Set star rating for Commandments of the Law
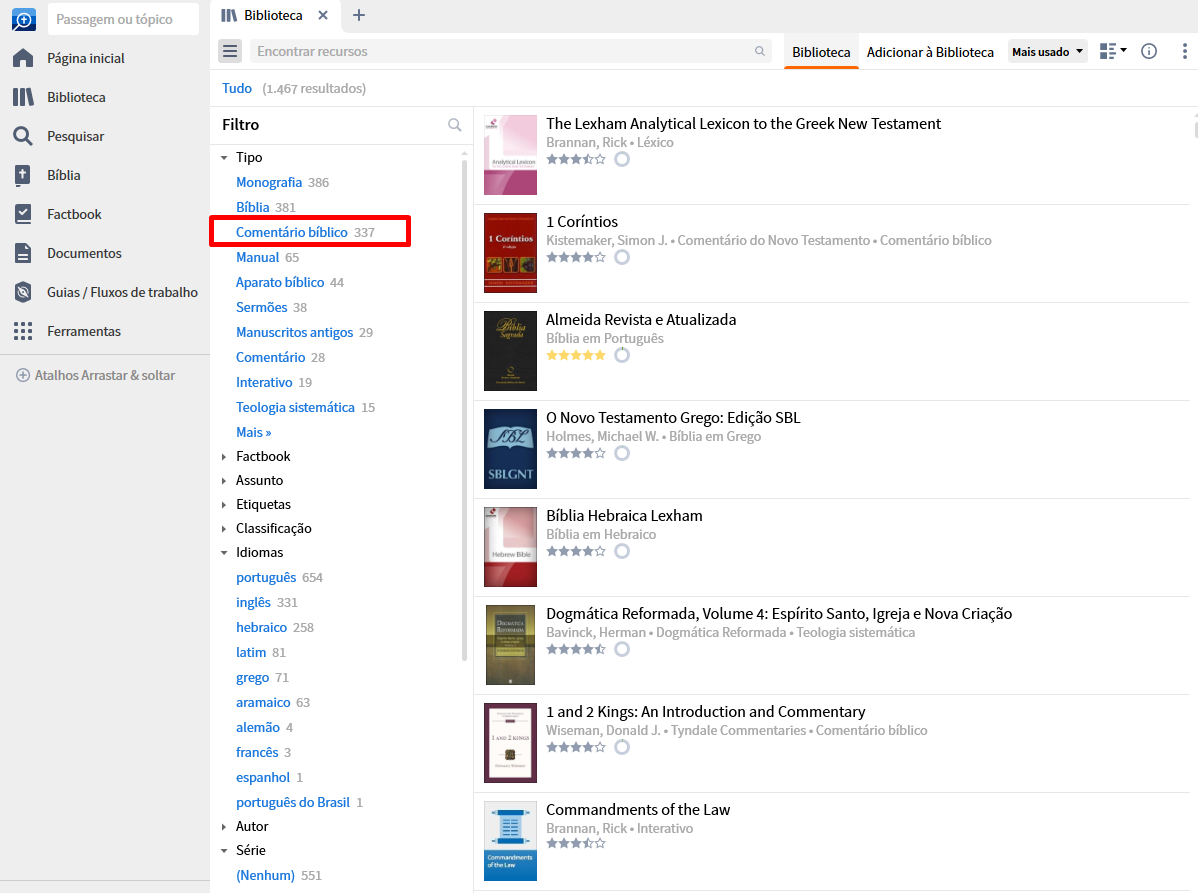This screenshot has width=1198, height=893. 576,844
